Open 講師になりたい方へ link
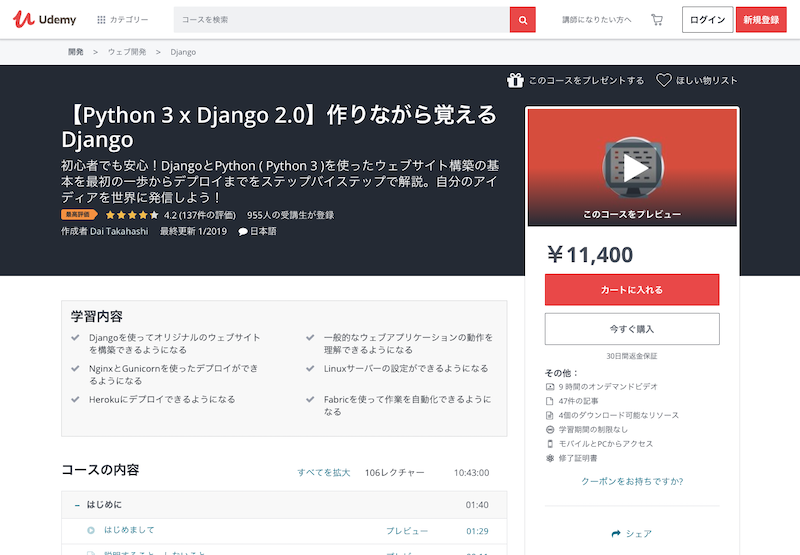Viewport: 800px width, 555px height. 596,19
